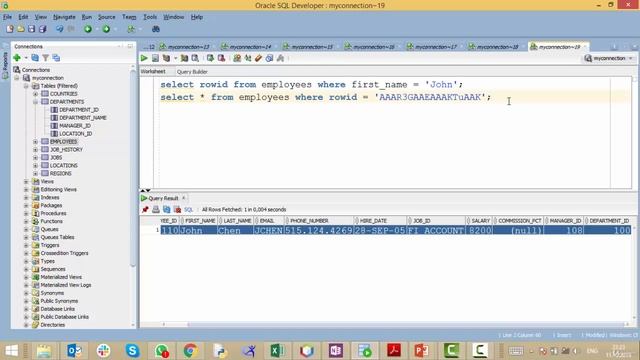Open Outlook from the taskbar
The width and height of the screenshot is (640, 360).
[74, 350]
